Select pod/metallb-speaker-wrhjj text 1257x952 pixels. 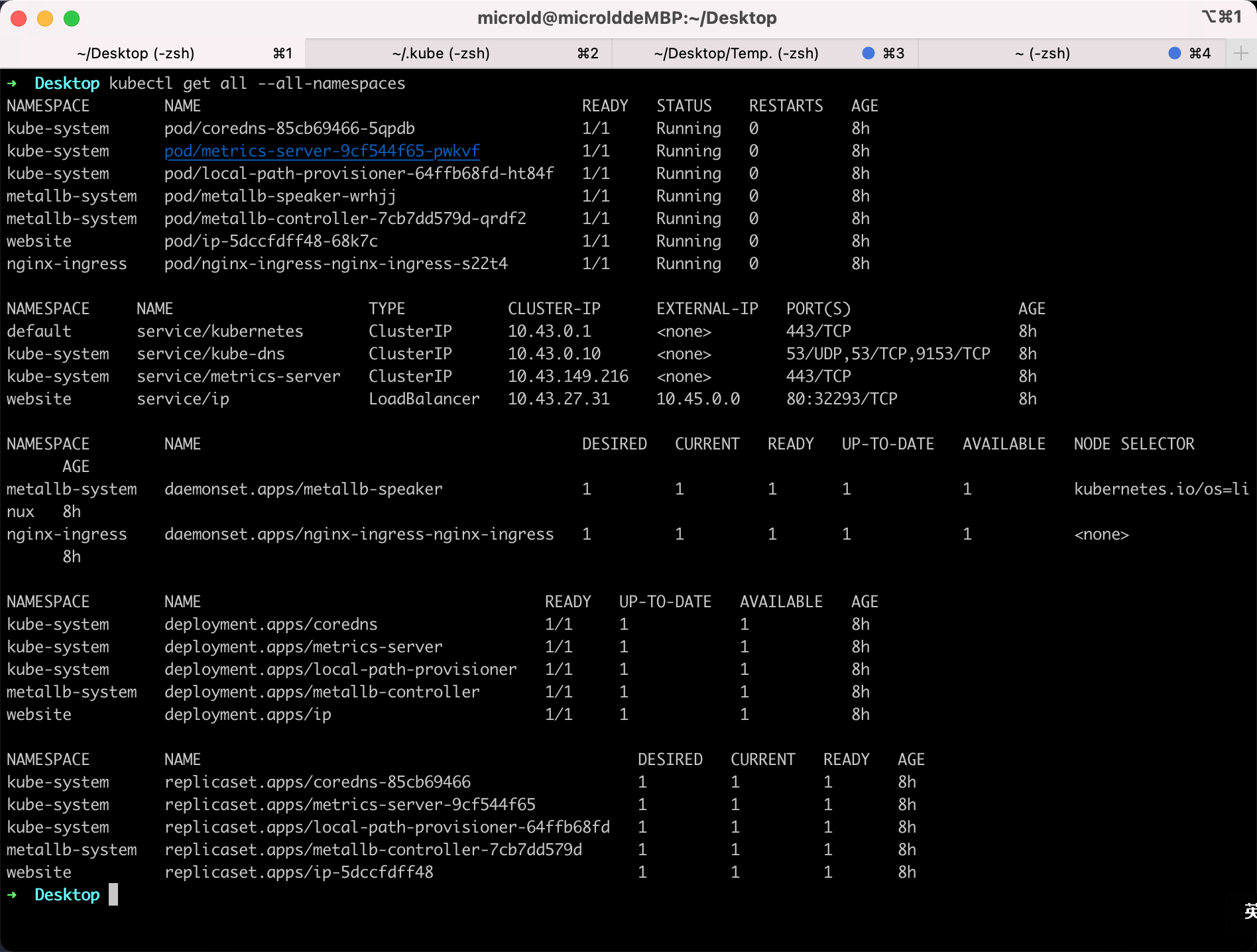(280, 196)
